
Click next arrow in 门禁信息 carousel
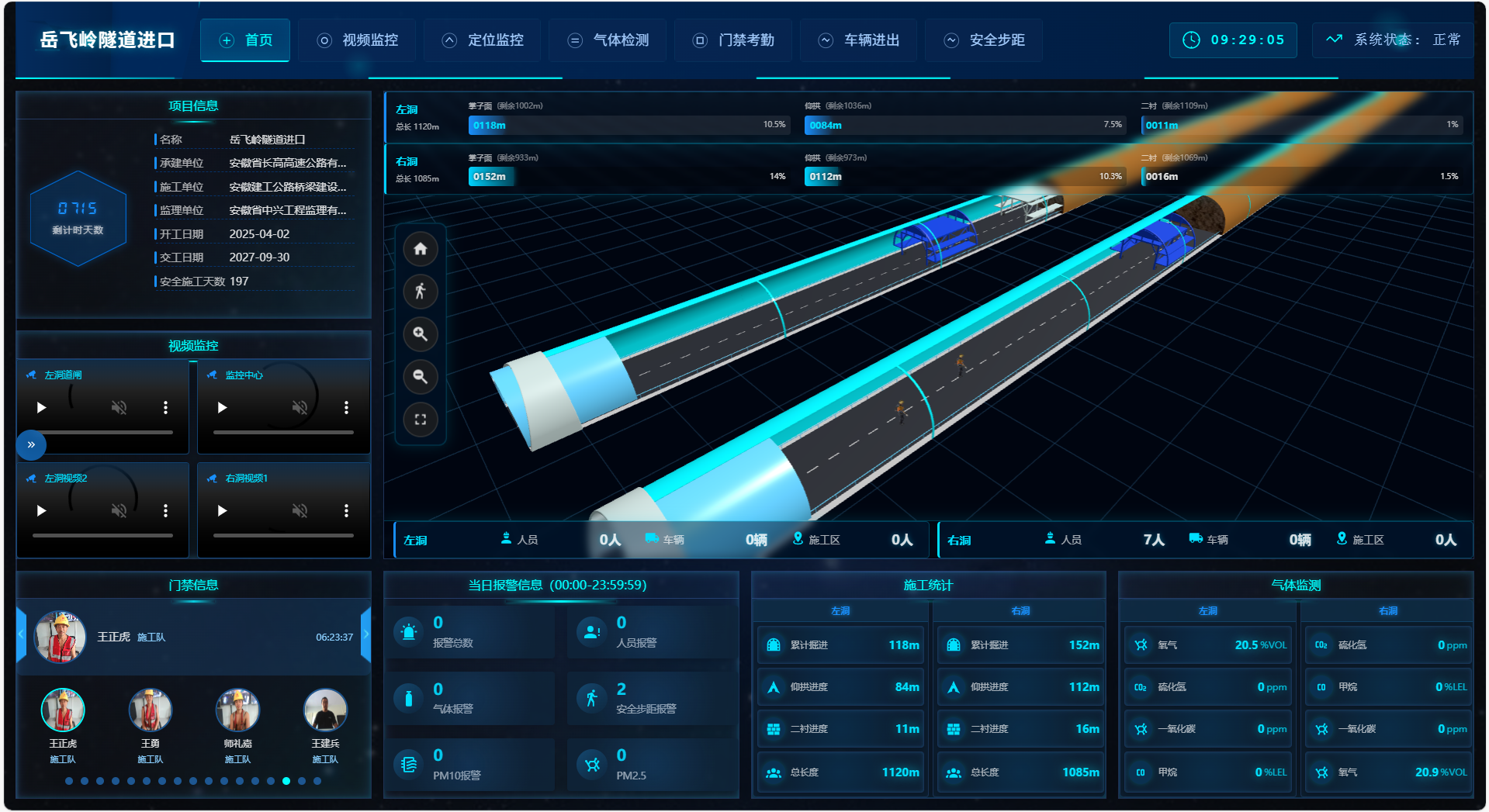coord(366,634)
